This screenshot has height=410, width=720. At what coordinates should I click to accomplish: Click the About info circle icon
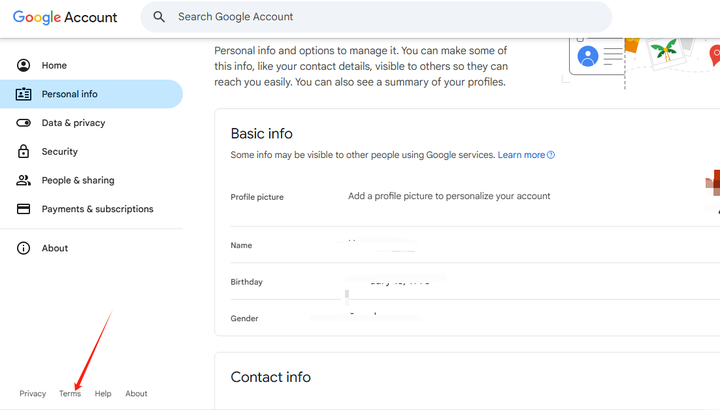[23, 248]
